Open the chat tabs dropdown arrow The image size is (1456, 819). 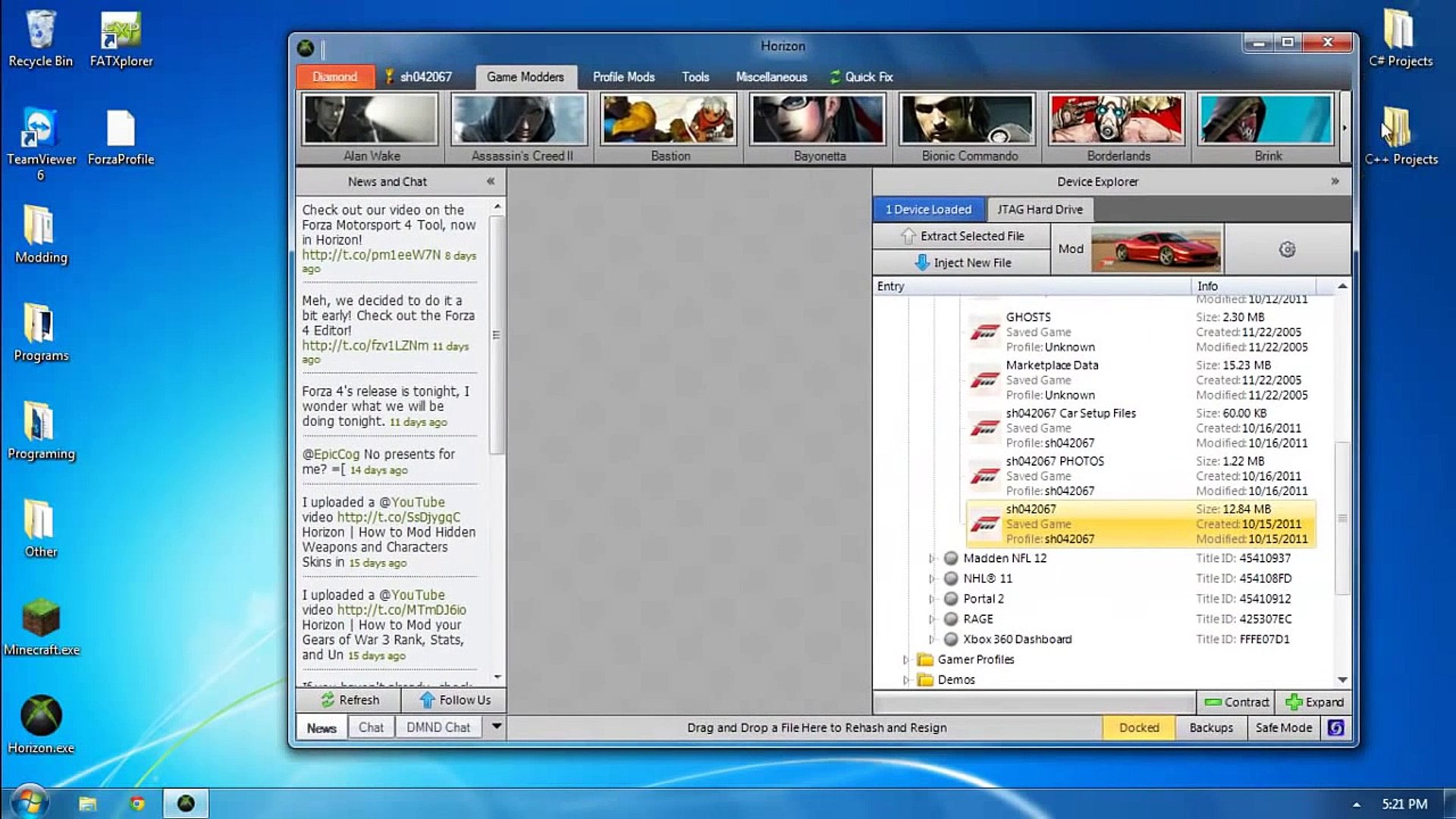pyautogui.click(x=497, y=726)
